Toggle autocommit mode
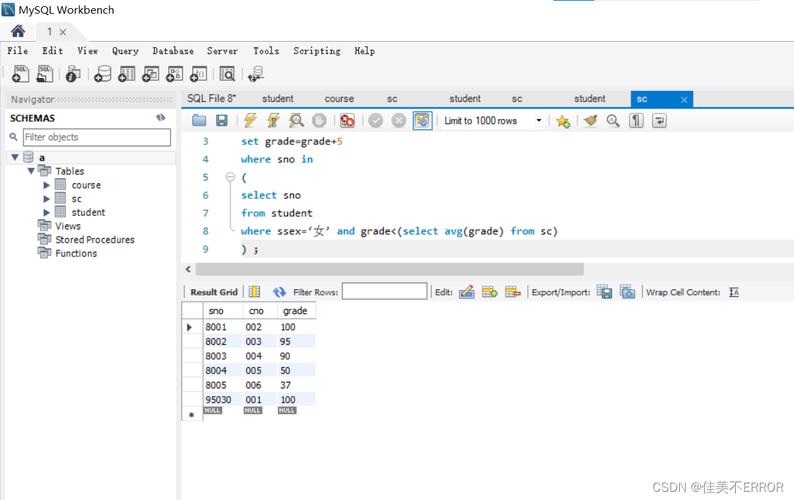The image size is (794, 500). (422, 121)
